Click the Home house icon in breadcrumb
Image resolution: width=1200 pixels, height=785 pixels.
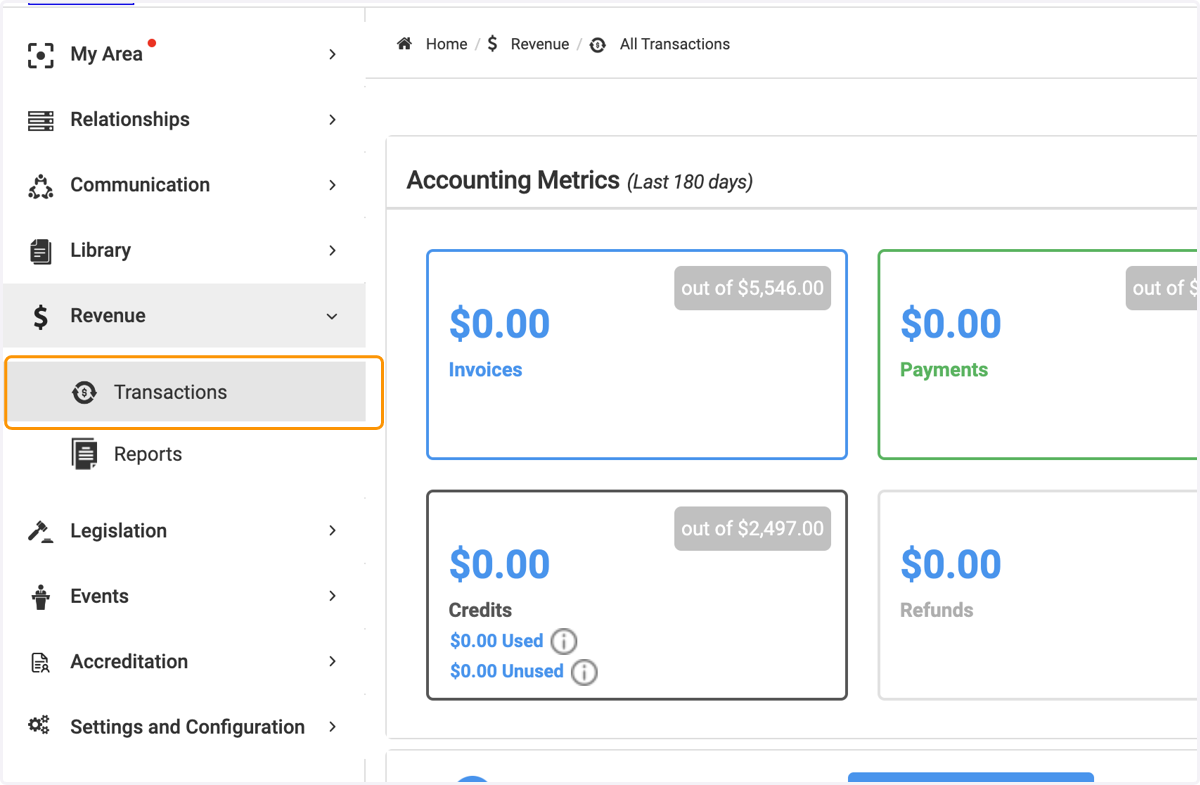click(405, 44)
